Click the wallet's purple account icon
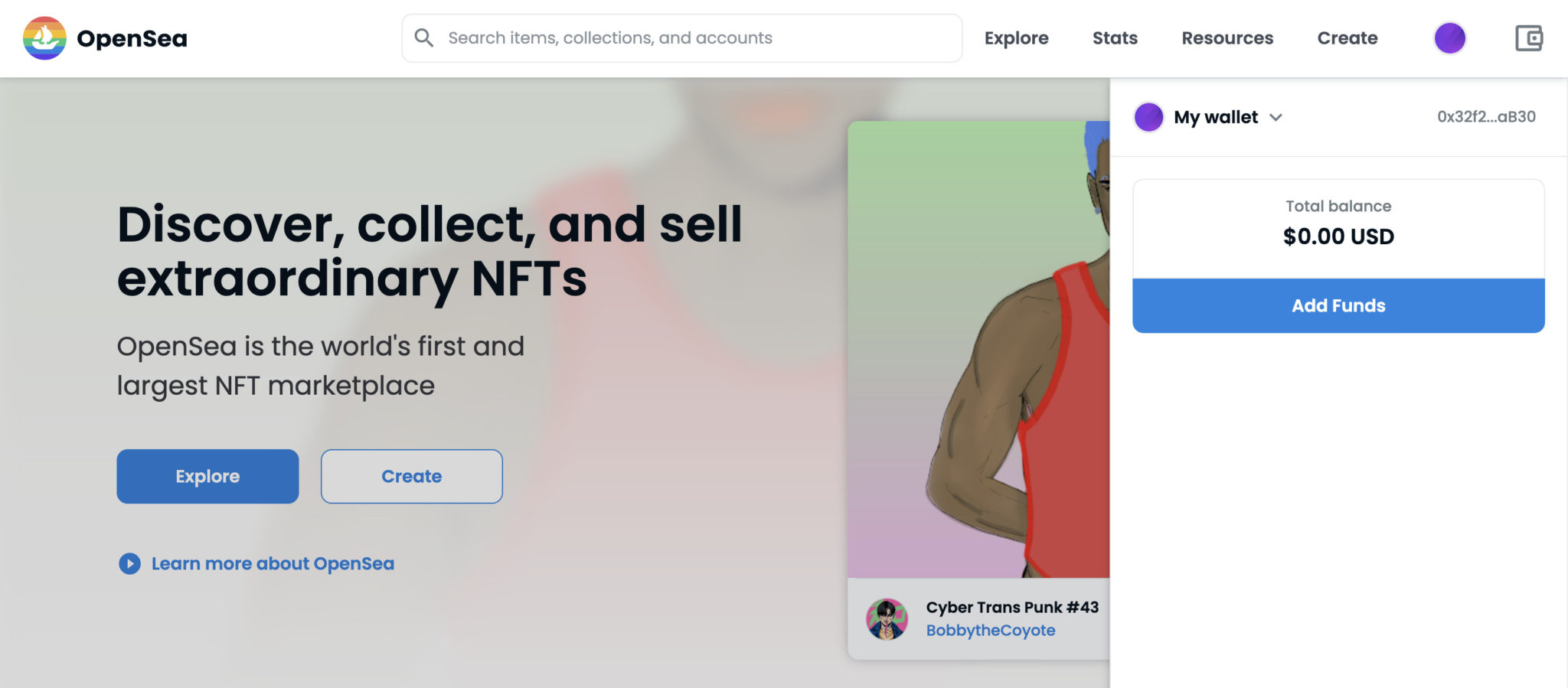Viewport: 1568px width, 688px height. pos(1150,117)
